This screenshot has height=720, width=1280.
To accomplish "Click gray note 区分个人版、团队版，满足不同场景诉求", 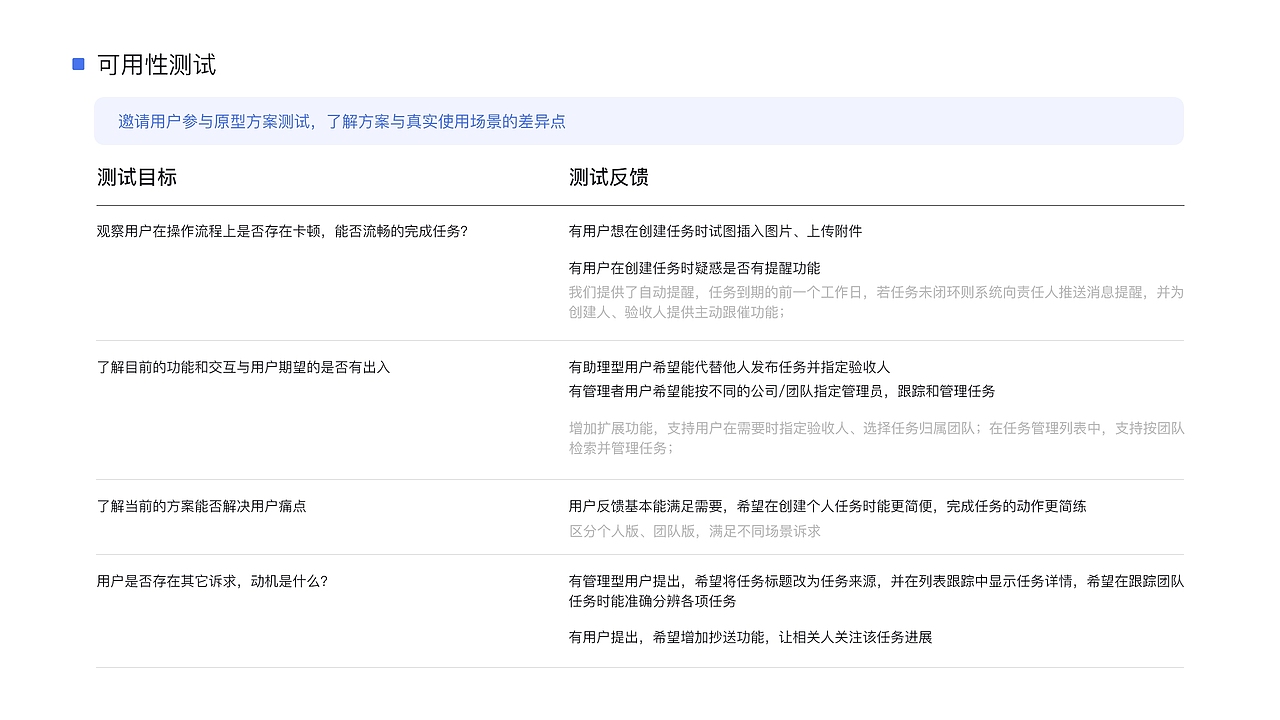I will click(695, 531).
